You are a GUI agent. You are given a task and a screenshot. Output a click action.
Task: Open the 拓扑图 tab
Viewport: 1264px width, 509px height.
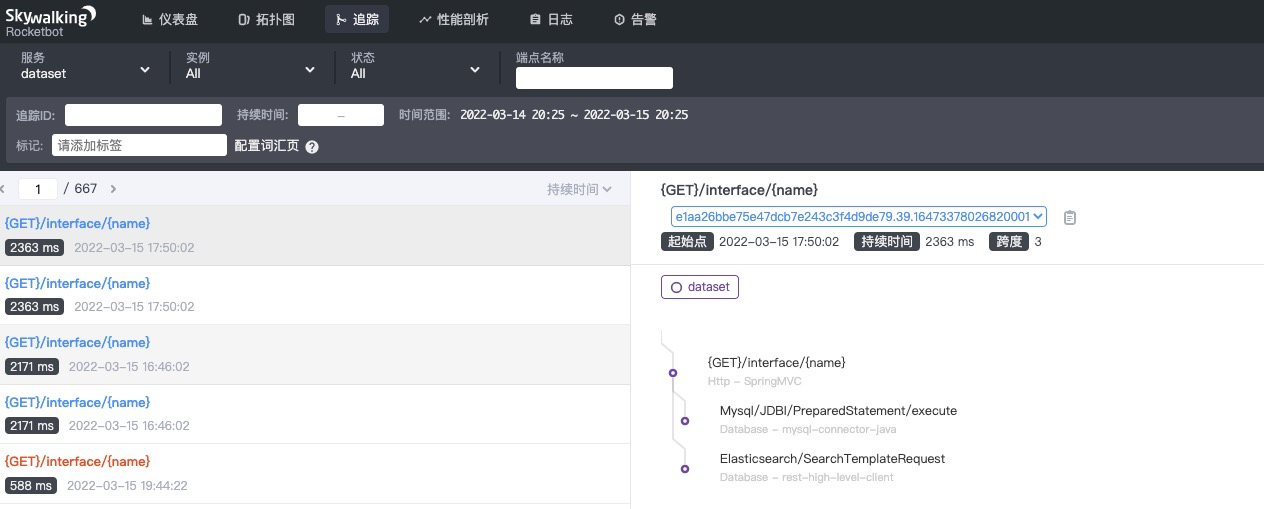[x=267, y=19]
